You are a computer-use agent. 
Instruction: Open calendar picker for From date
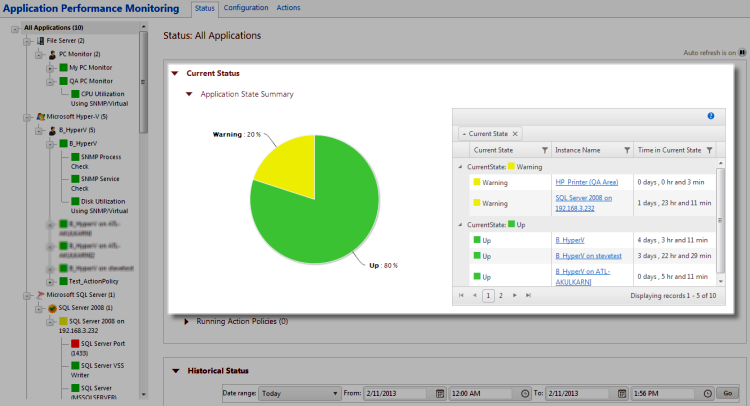pyautogui.click(x=439, y=393)
